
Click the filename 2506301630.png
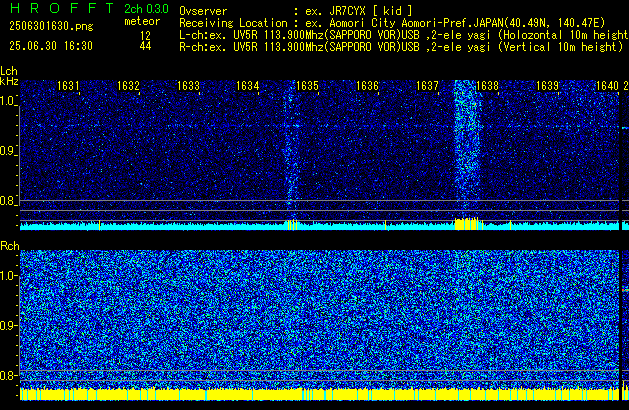pyautogui.click(x=51, y=26)
